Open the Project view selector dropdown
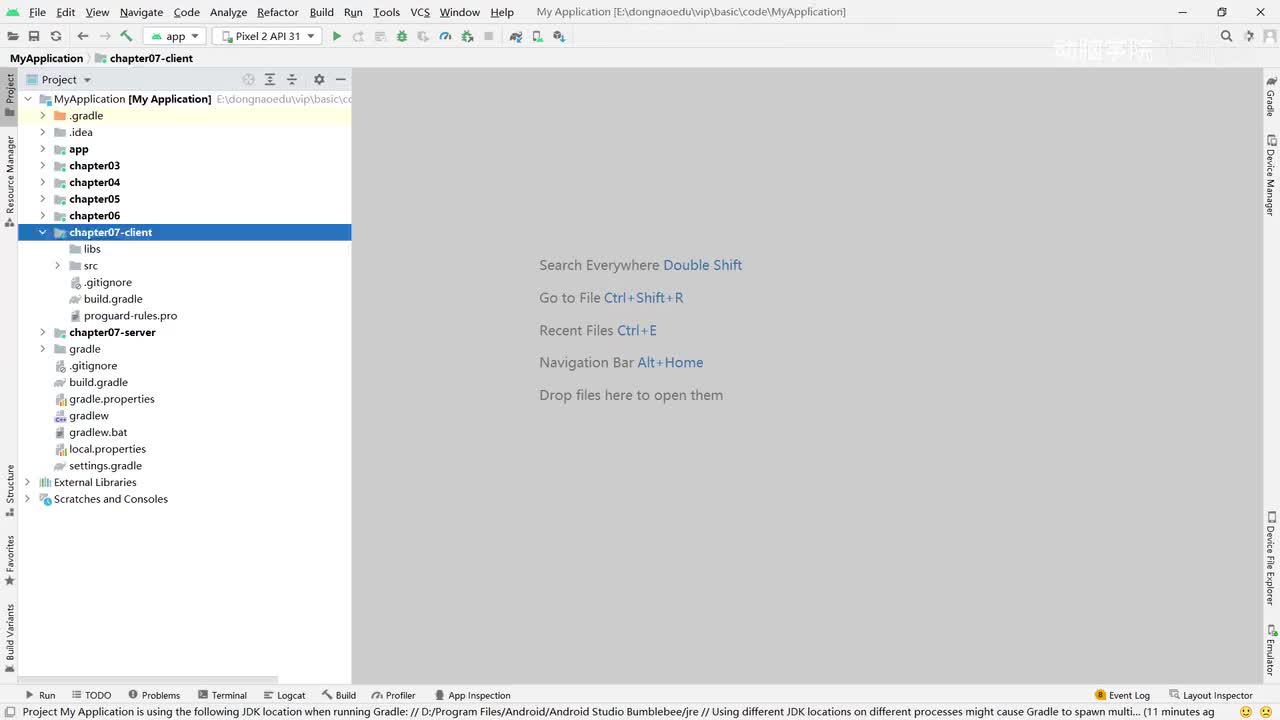The width and height of the screenshot is (1280, 720). click(x=59, y=79)
